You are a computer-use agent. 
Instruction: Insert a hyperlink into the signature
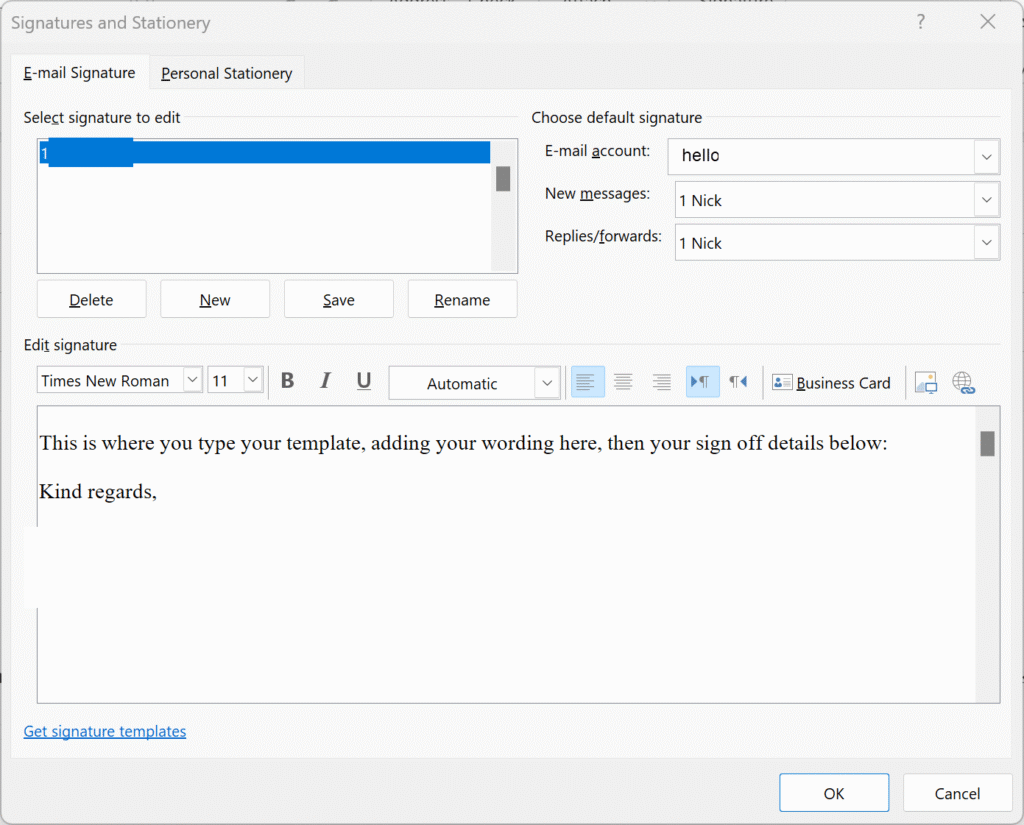(963, 381)
